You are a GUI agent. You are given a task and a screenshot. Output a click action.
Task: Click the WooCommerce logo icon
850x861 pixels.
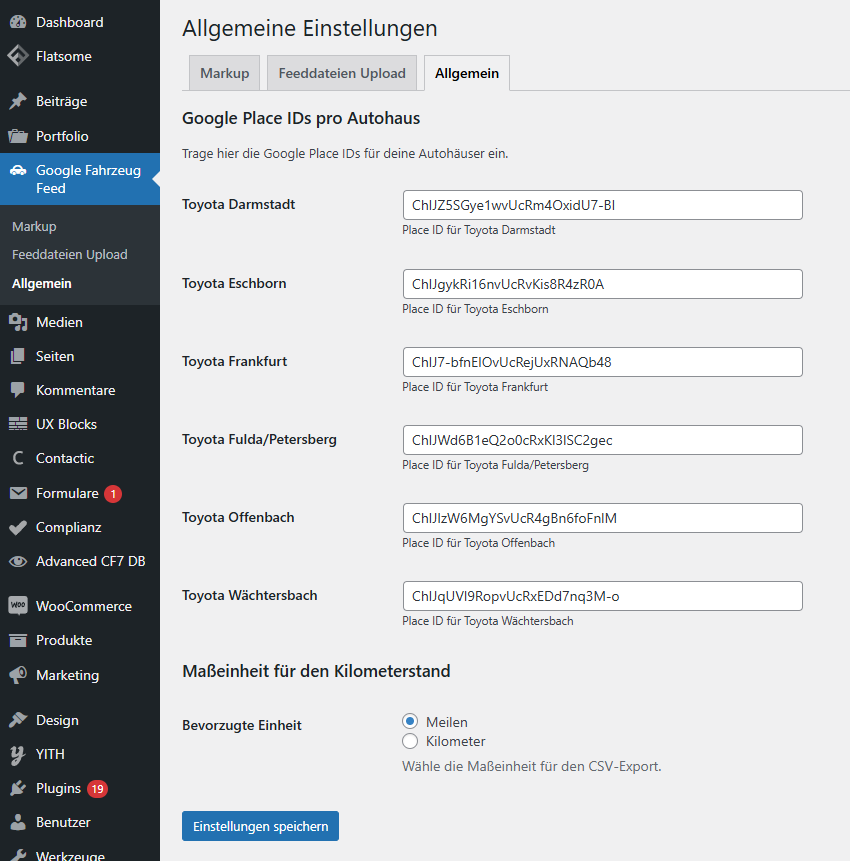(18, 606)
